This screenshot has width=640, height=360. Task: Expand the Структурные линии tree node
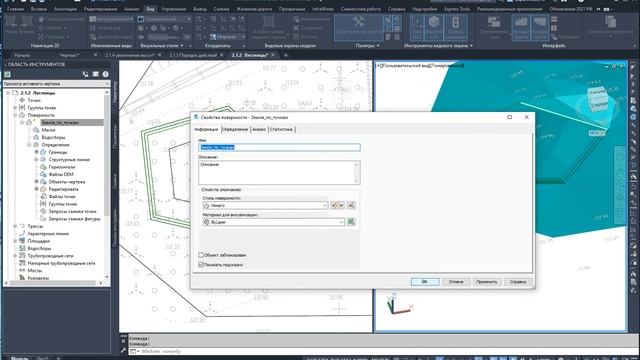tap(36, 160)
